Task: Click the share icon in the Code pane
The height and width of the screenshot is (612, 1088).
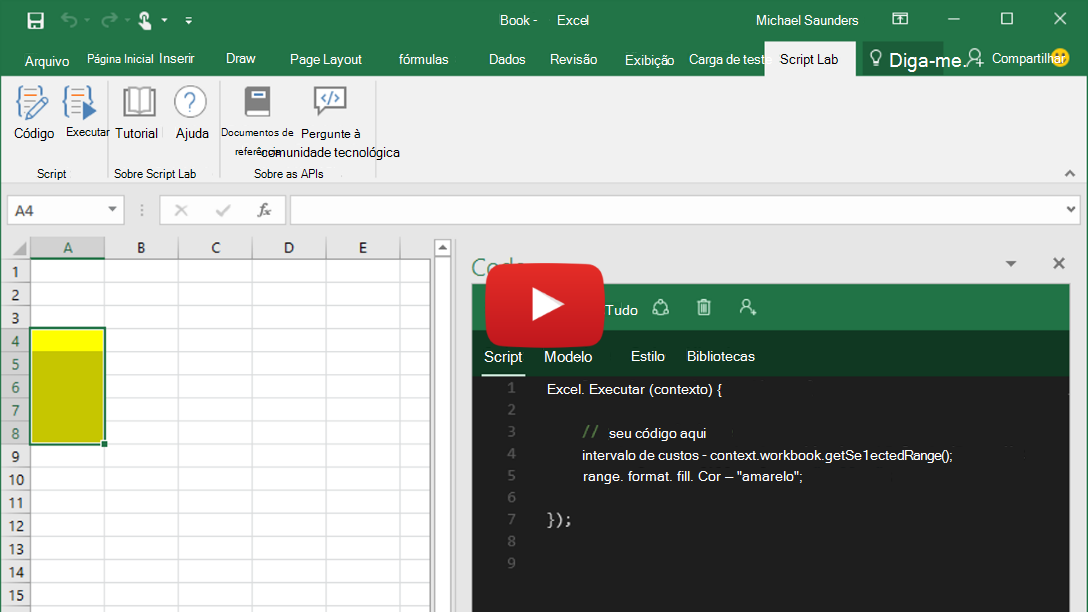Action: 660,308
